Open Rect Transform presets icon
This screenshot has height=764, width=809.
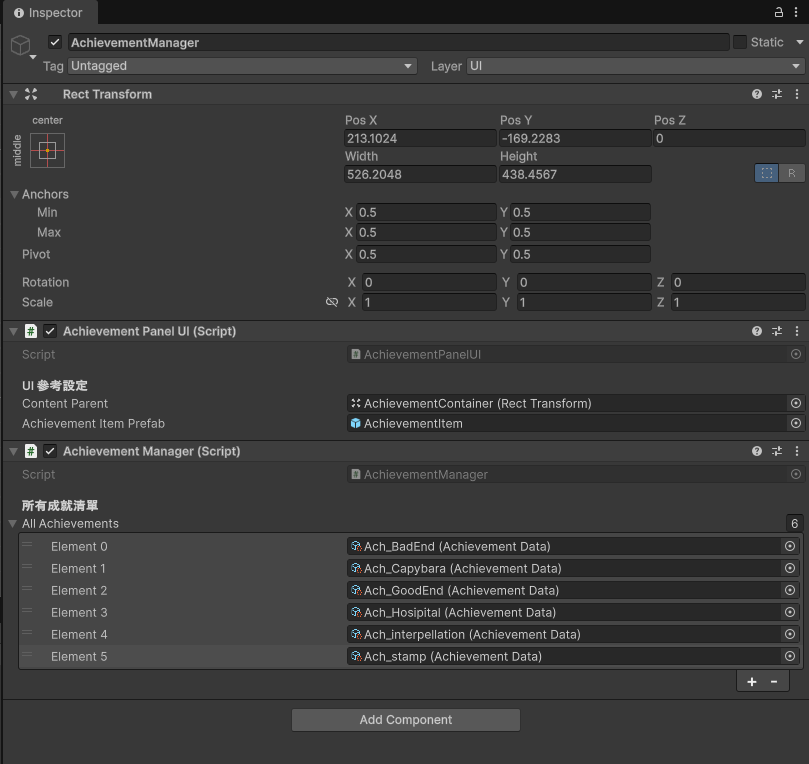(x=777, y=94)
